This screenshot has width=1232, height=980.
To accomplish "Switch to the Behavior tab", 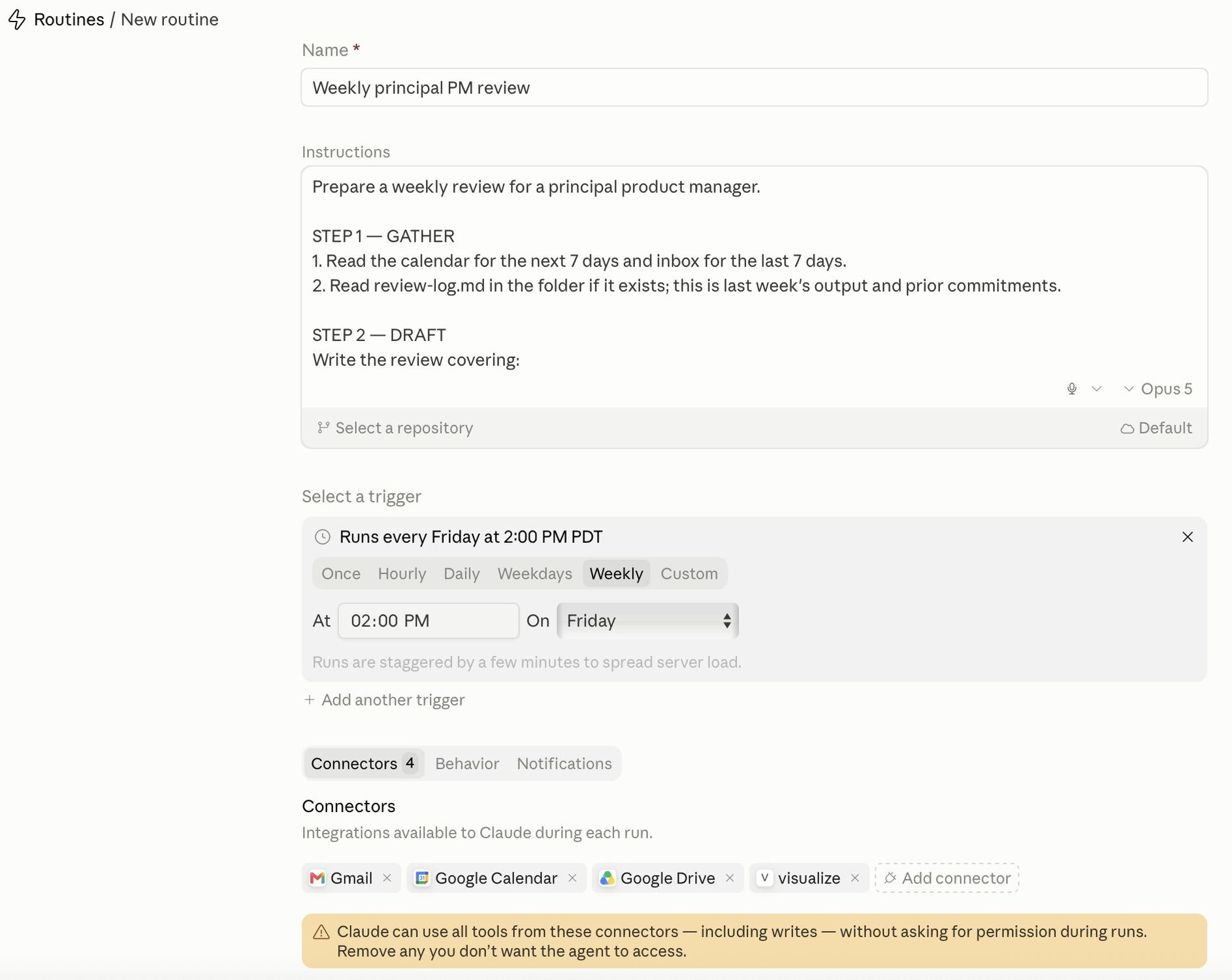I will tap(467, 763).
